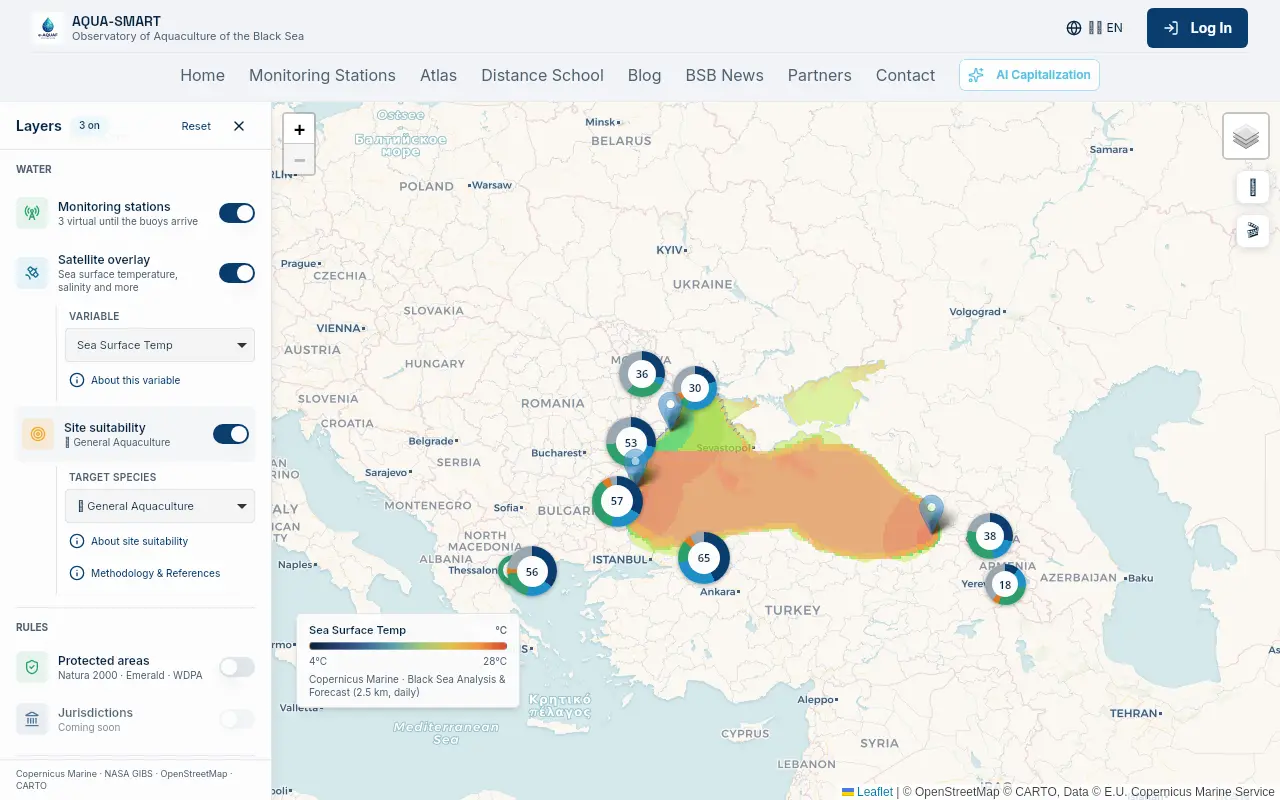Click the Sea Surface Temp color gradient bar
Image resolution: width=1280 pixels, height=800 pixels.
tap(408, 646)
